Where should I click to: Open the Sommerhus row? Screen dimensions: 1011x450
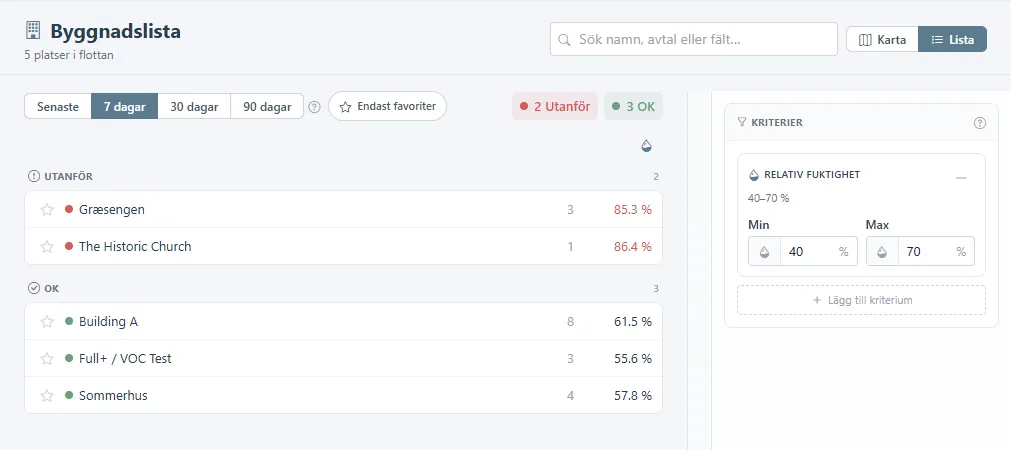tap(343, 395)
